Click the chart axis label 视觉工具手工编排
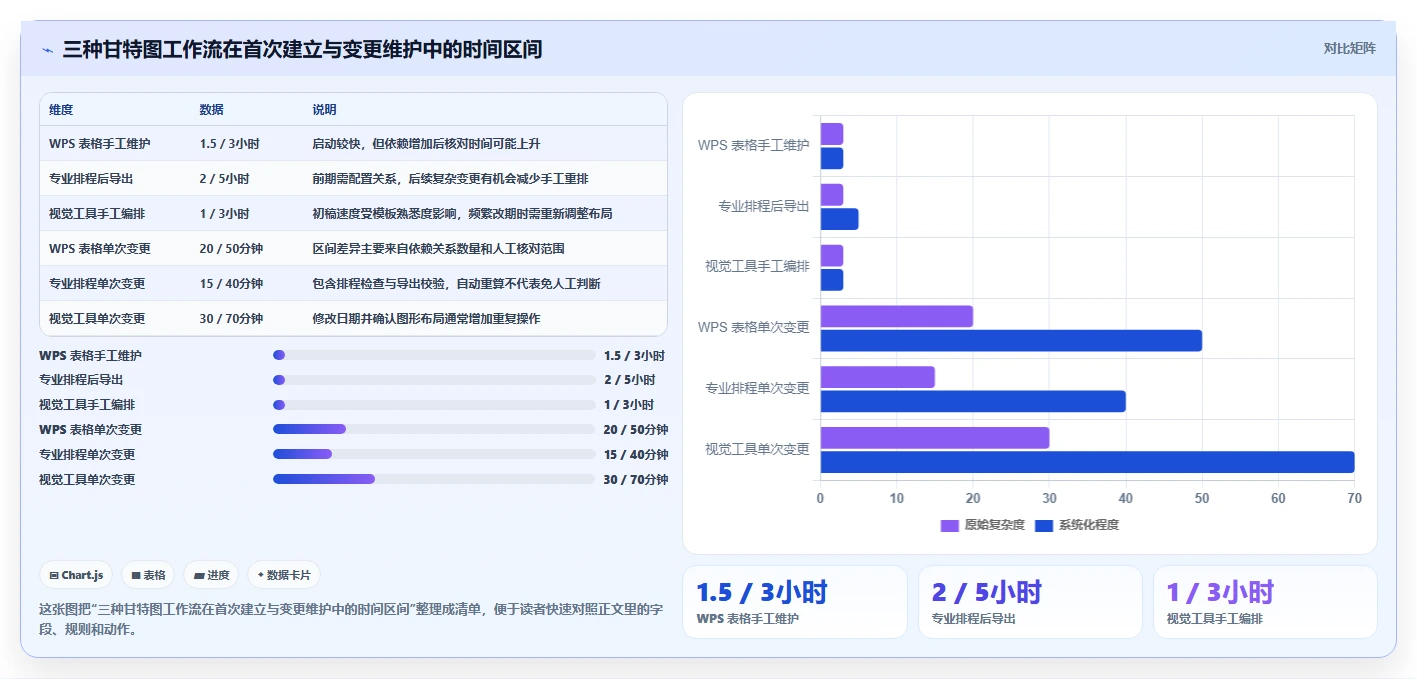The width and height of the screenshot is (1417, 679). tap(757, 267)
